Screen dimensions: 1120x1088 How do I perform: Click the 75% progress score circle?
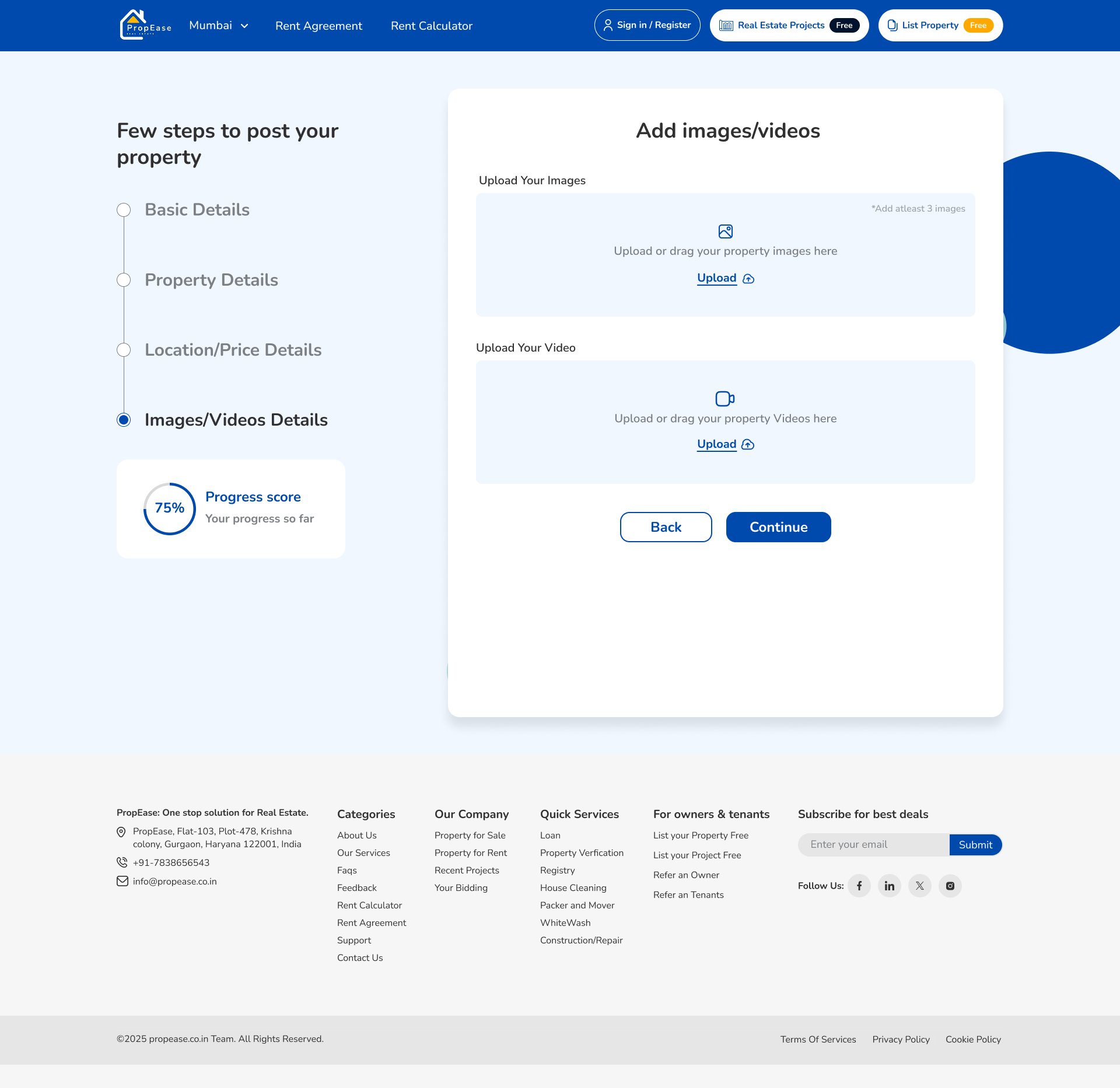tap(170, 508)
